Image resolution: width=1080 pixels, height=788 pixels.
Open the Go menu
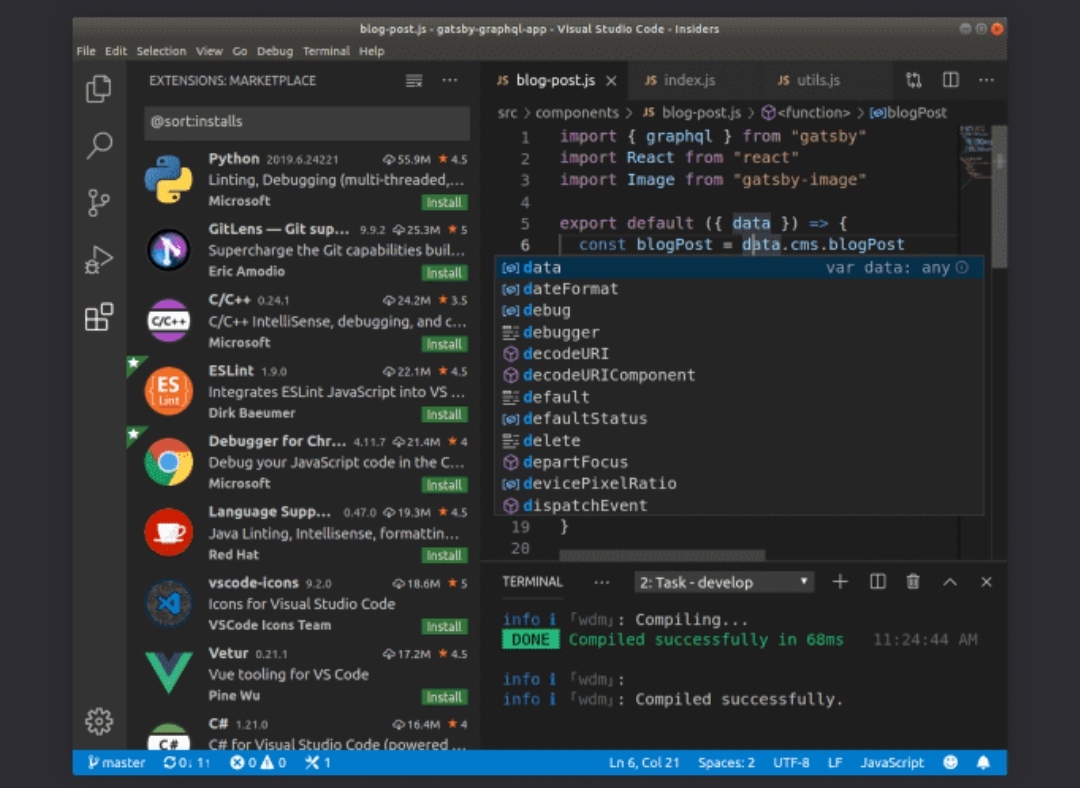240,51
